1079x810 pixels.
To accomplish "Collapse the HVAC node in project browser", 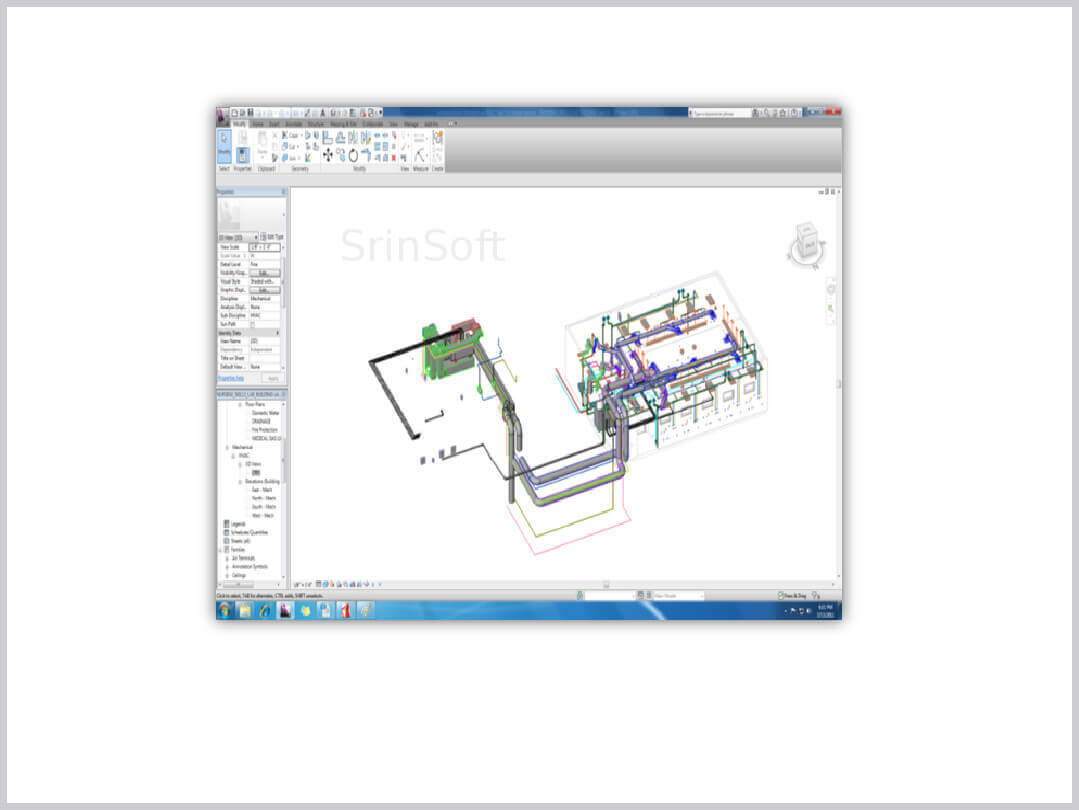I will coord(233,456).
